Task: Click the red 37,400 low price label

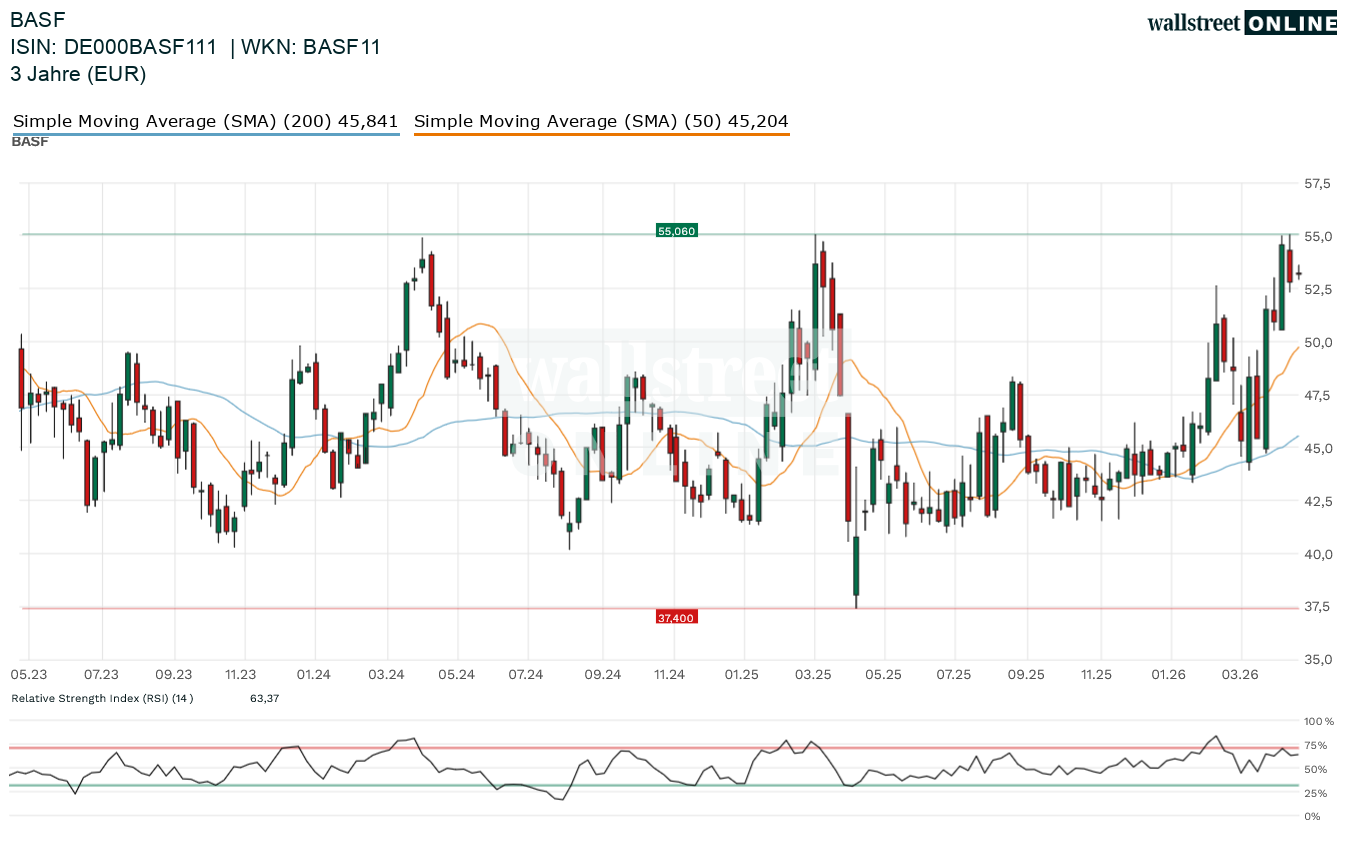Action: pyautogui.click(x=676, y=618)
